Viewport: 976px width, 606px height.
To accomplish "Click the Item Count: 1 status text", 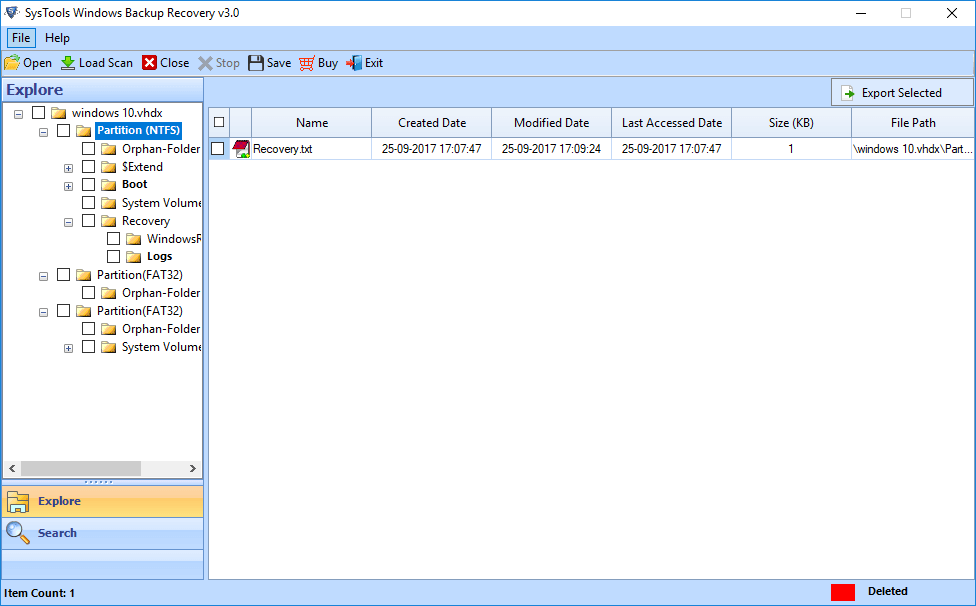I will (39, 593).
